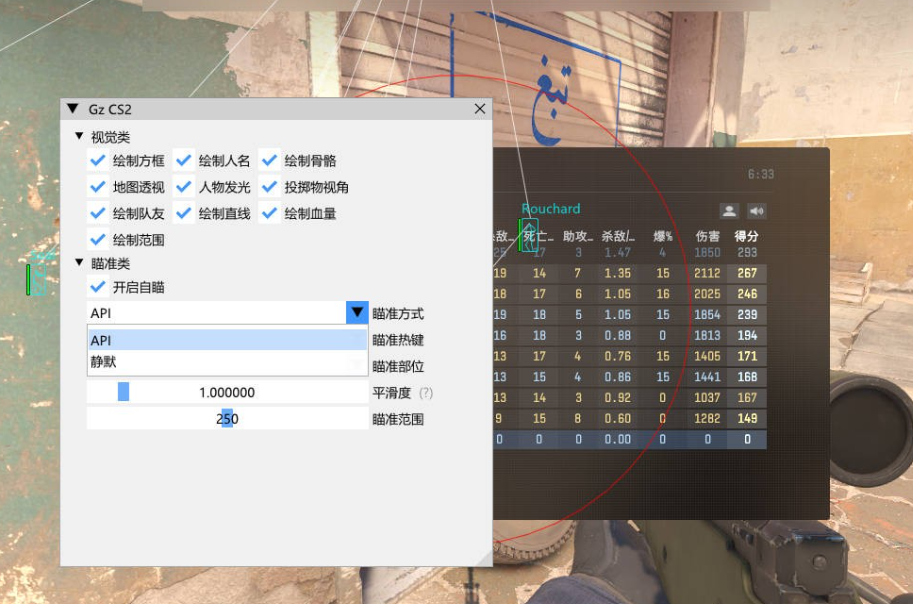
Task: Mute player using the scoreboard speaker icon
Action: click(757, 211)
